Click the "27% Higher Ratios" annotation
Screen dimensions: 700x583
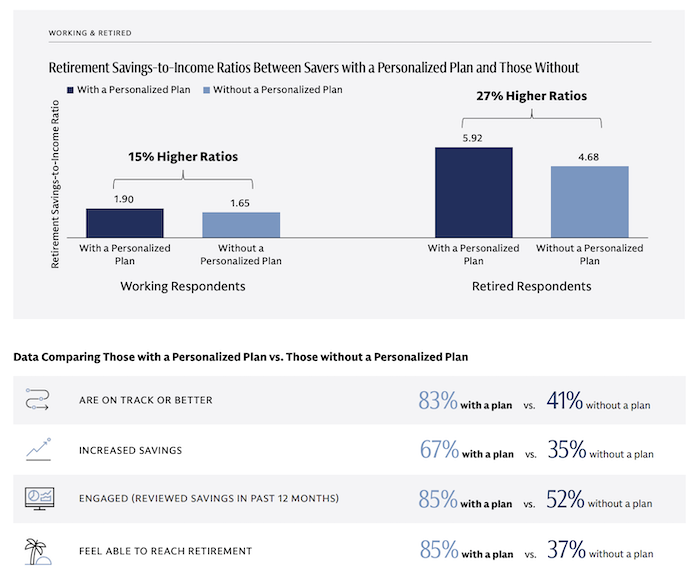pyautogui.click(x=532, y=97)
